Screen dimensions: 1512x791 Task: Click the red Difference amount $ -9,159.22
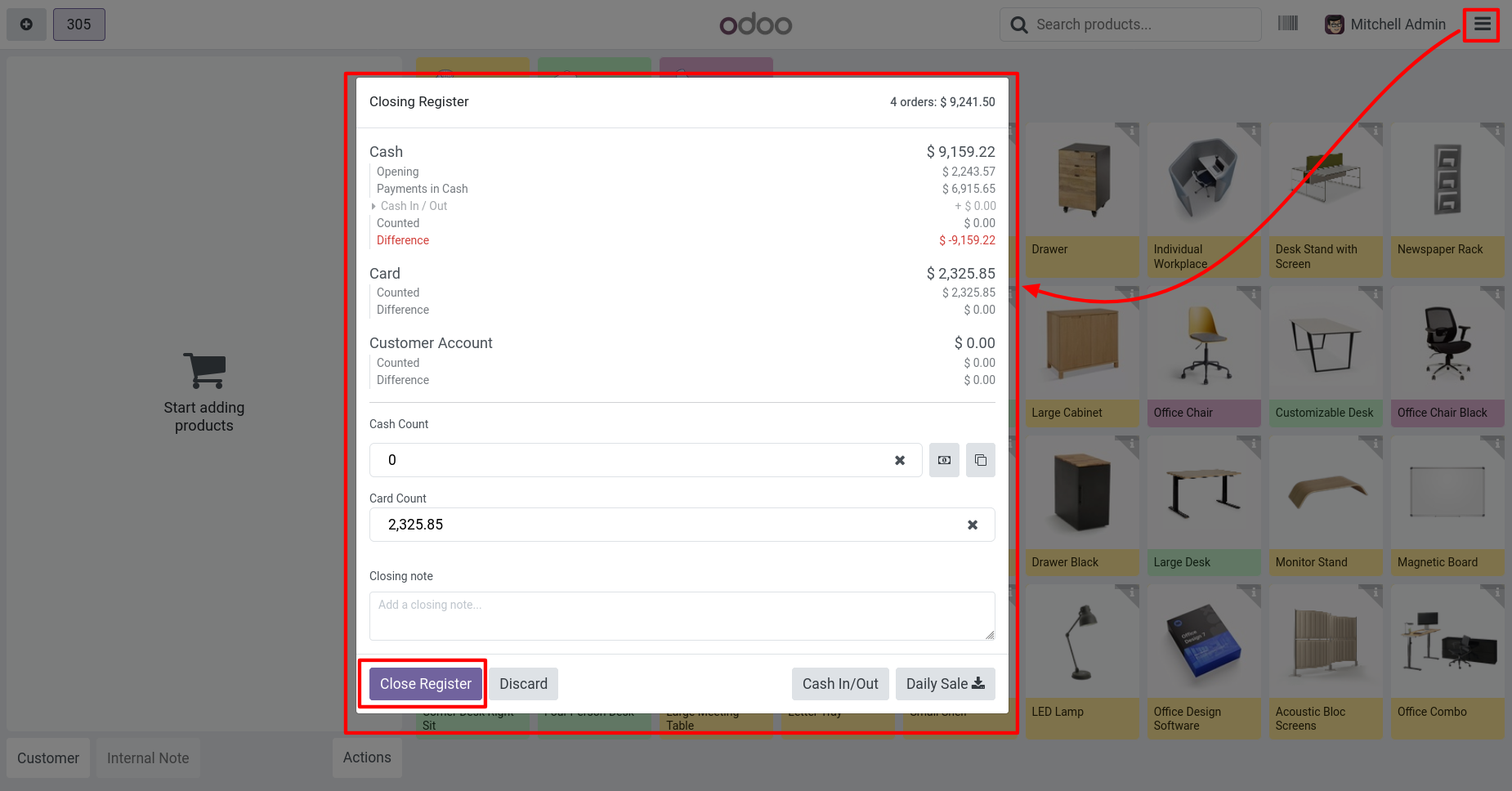[x=967, y=240]
